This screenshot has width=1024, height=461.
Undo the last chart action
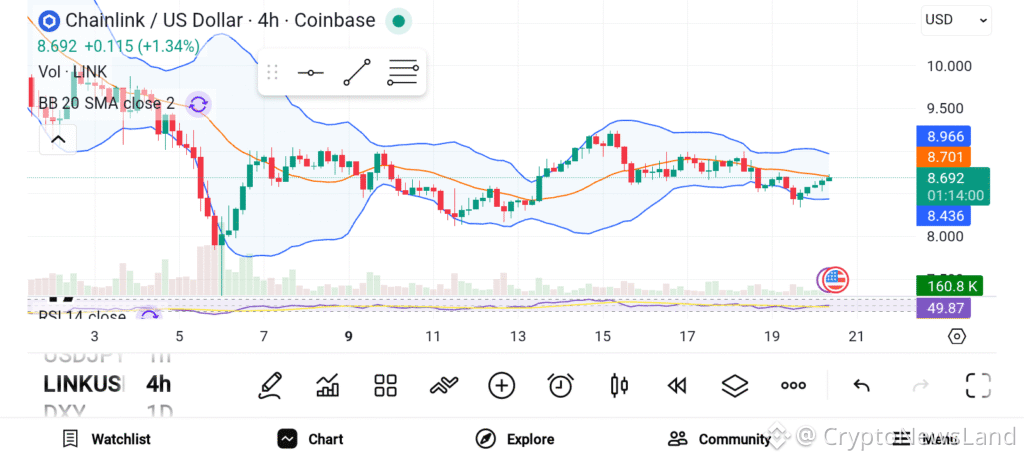click(861, 385)
